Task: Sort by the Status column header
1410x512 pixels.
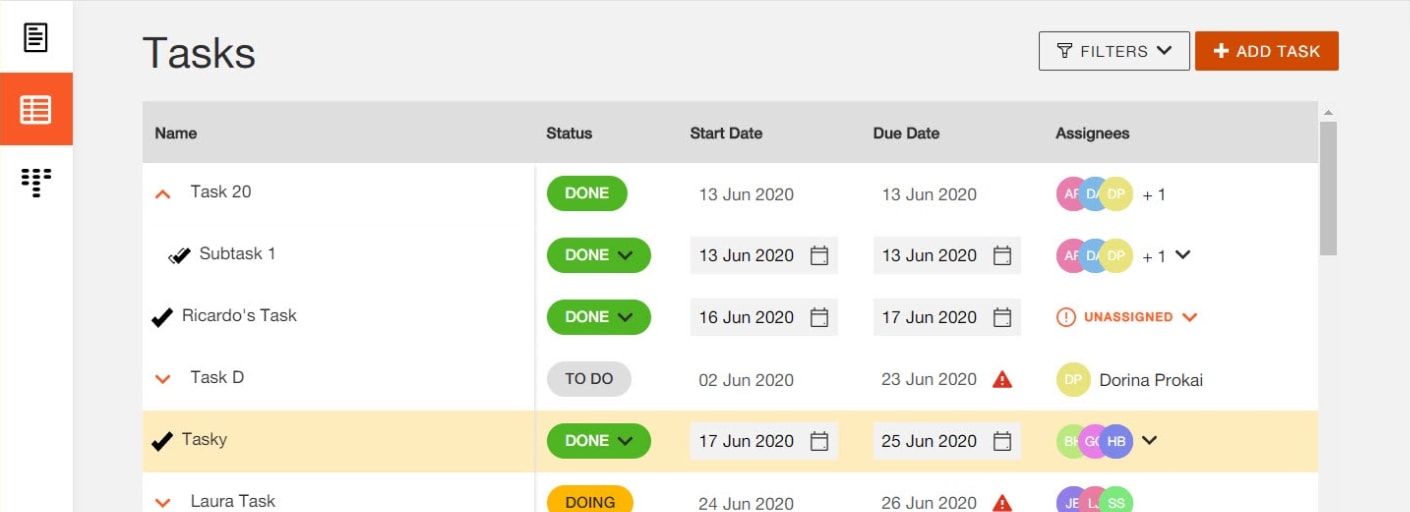Action: [x=569, y=133]
